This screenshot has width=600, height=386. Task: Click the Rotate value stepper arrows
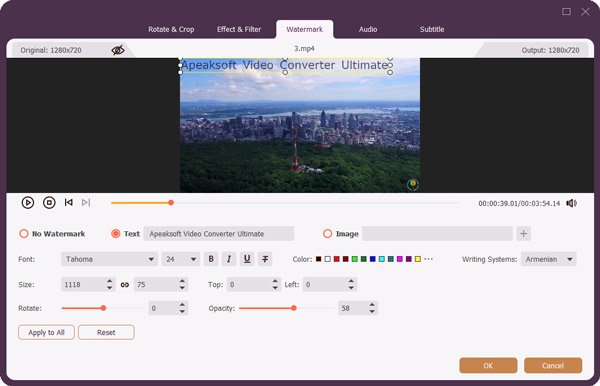(x=182, y=308)
